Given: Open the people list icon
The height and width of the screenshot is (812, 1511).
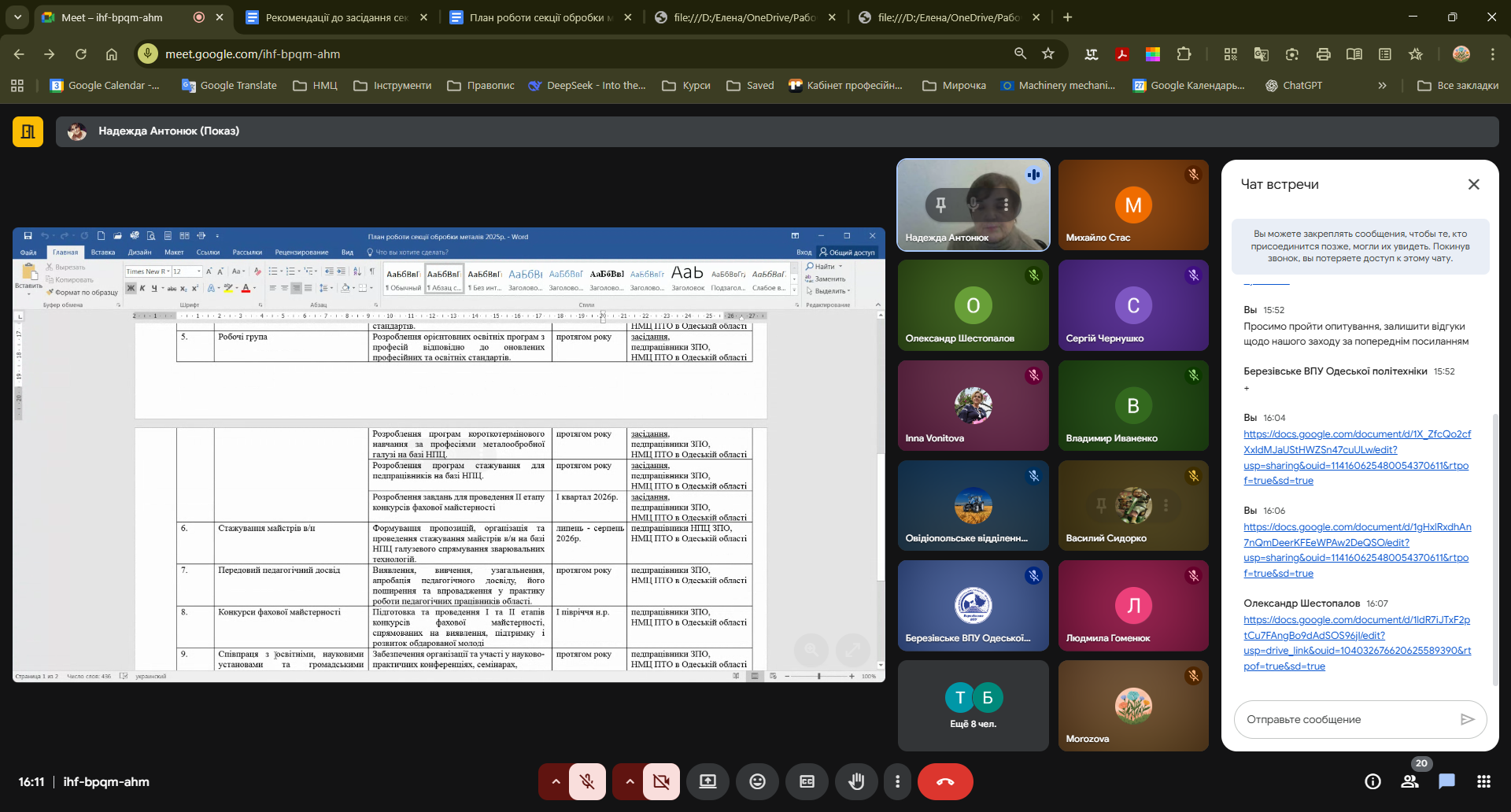Looking at the screenshot, I should point(1409,781).
